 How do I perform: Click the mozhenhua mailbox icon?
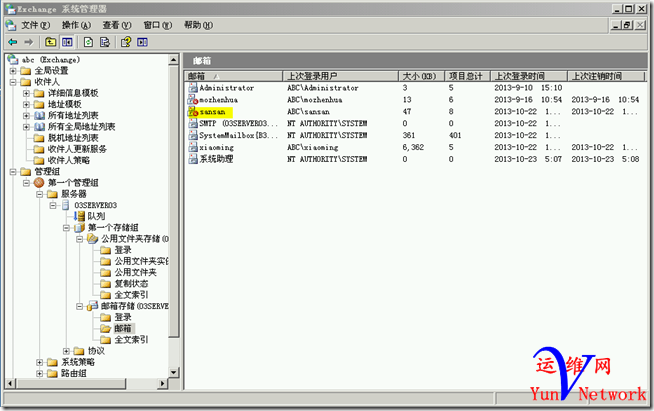193,100
